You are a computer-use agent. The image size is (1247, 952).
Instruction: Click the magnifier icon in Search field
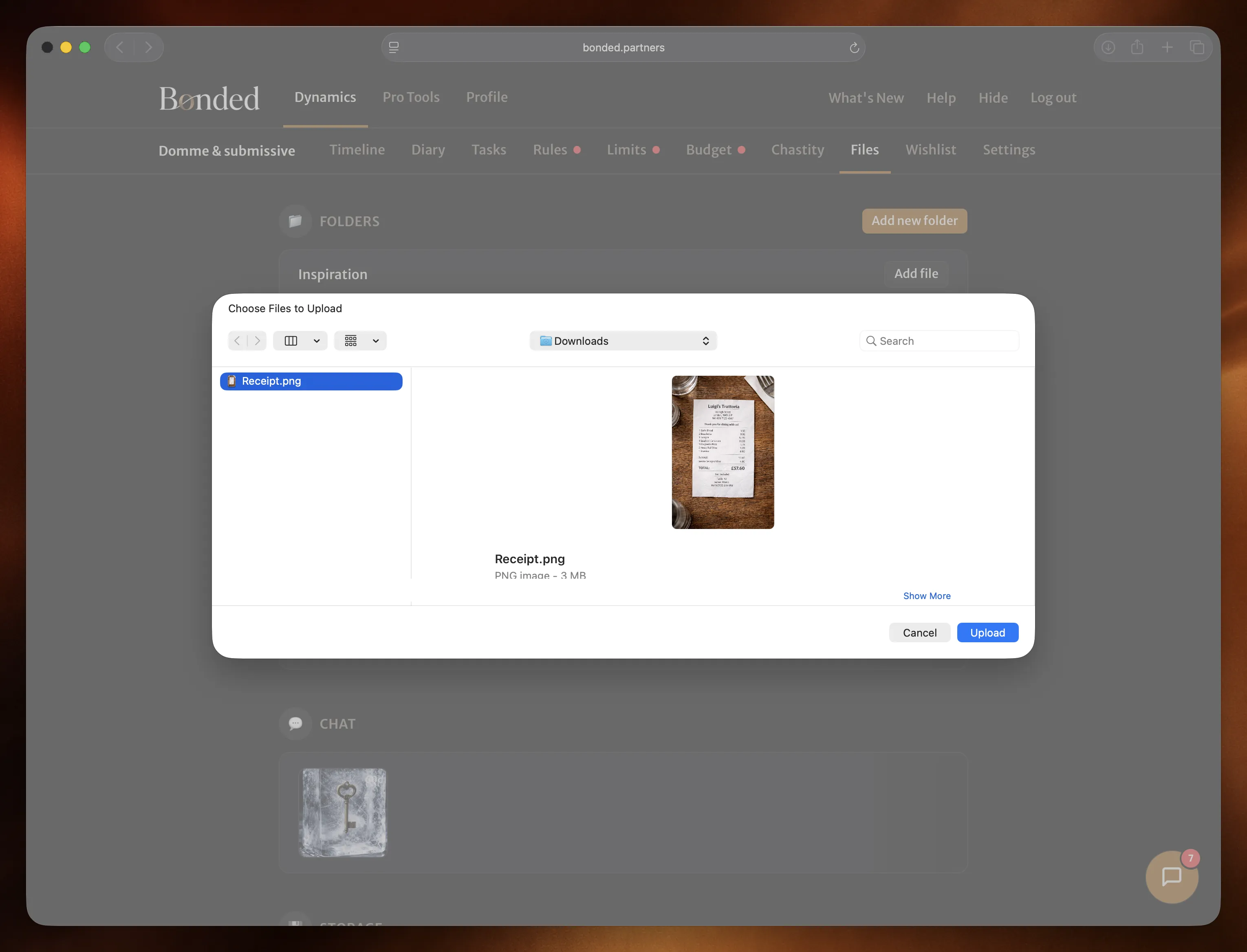coord(871,341)
